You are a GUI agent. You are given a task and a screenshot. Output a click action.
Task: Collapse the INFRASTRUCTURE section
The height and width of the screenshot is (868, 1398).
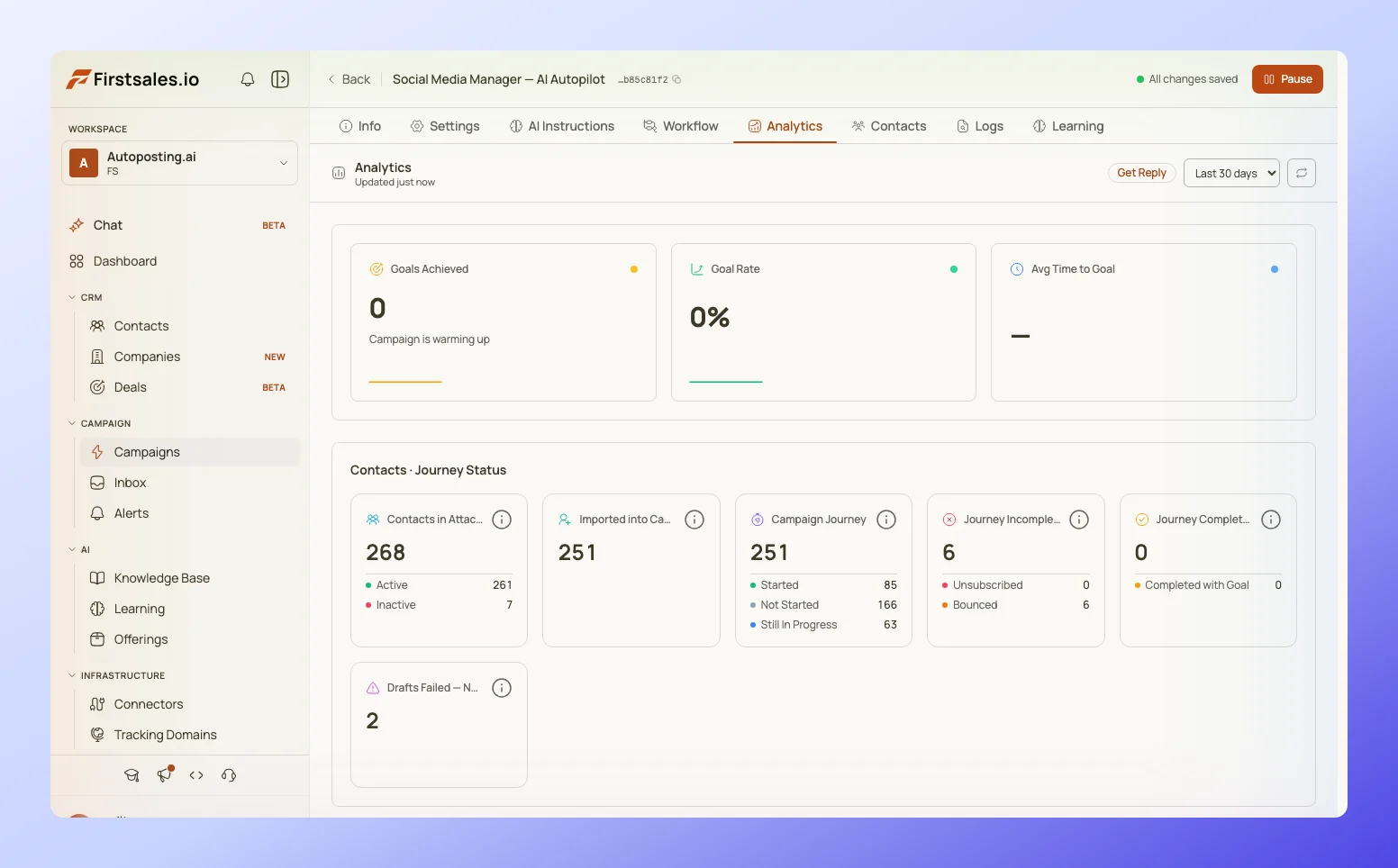click(x=117, y=675)
